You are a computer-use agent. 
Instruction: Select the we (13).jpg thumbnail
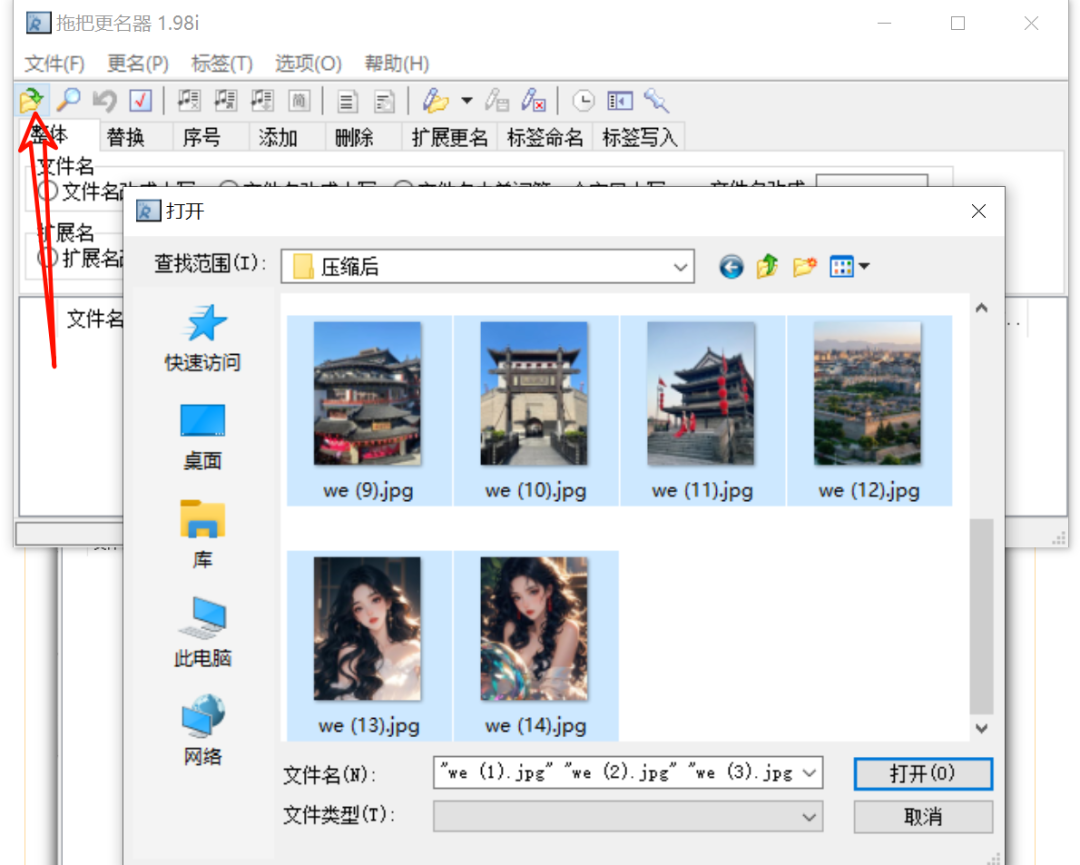pos(368,646)
